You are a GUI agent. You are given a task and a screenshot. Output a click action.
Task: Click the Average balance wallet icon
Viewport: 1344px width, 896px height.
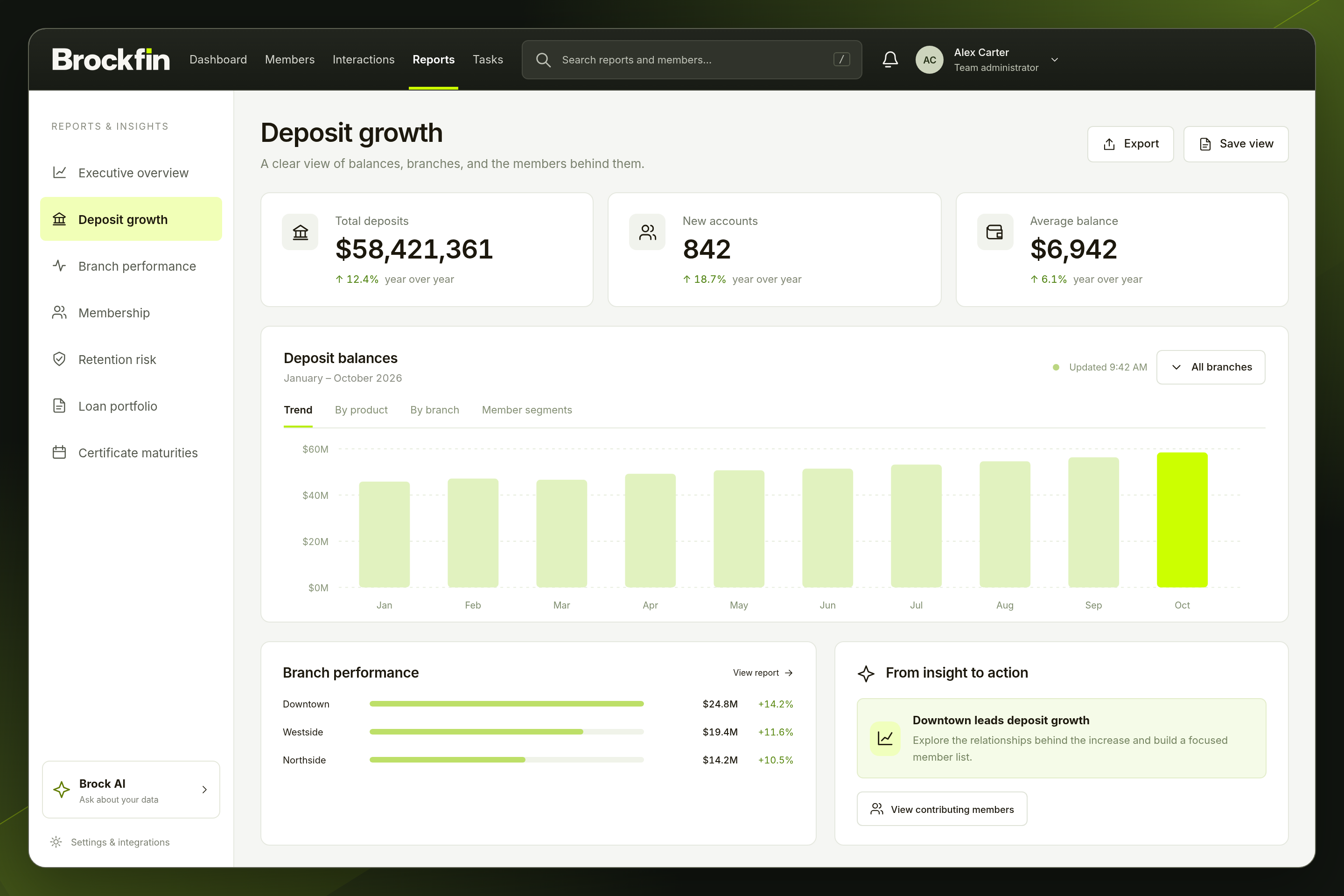tap(995, 232)
